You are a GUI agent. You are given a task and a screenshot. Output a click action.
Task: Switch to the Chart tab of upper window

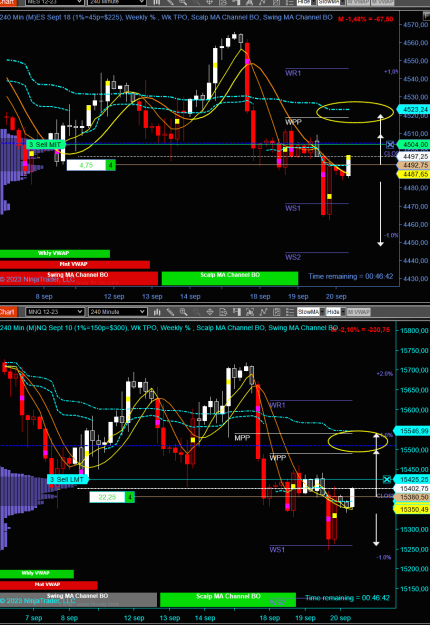[7, 2]
